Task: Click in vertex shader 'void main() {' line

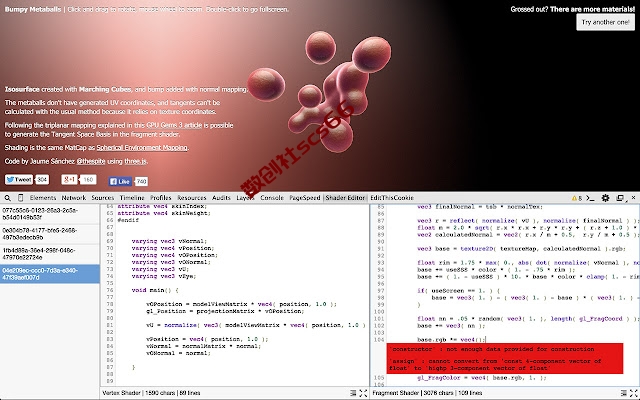Action: point(155,290)
